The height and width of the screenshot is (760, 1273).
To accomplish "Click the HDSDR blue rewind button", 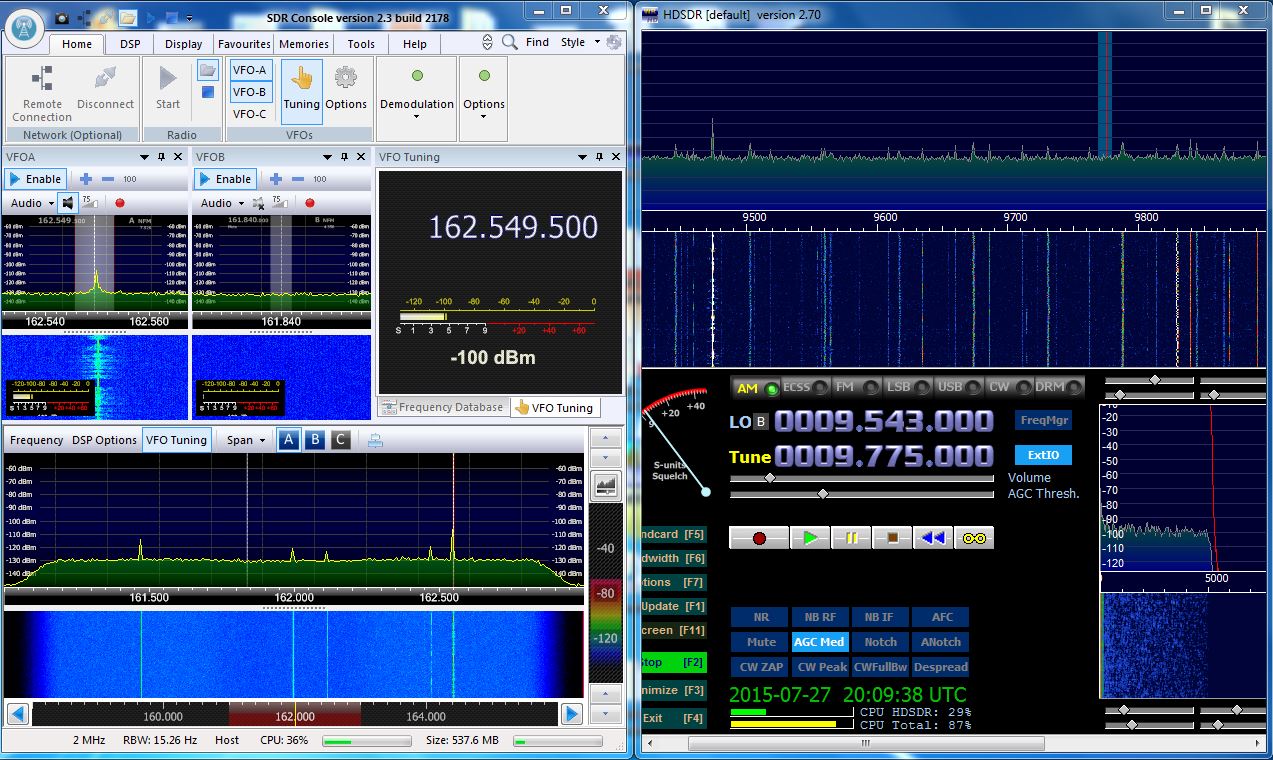I will pyautogui.click(x=933, y=538).
